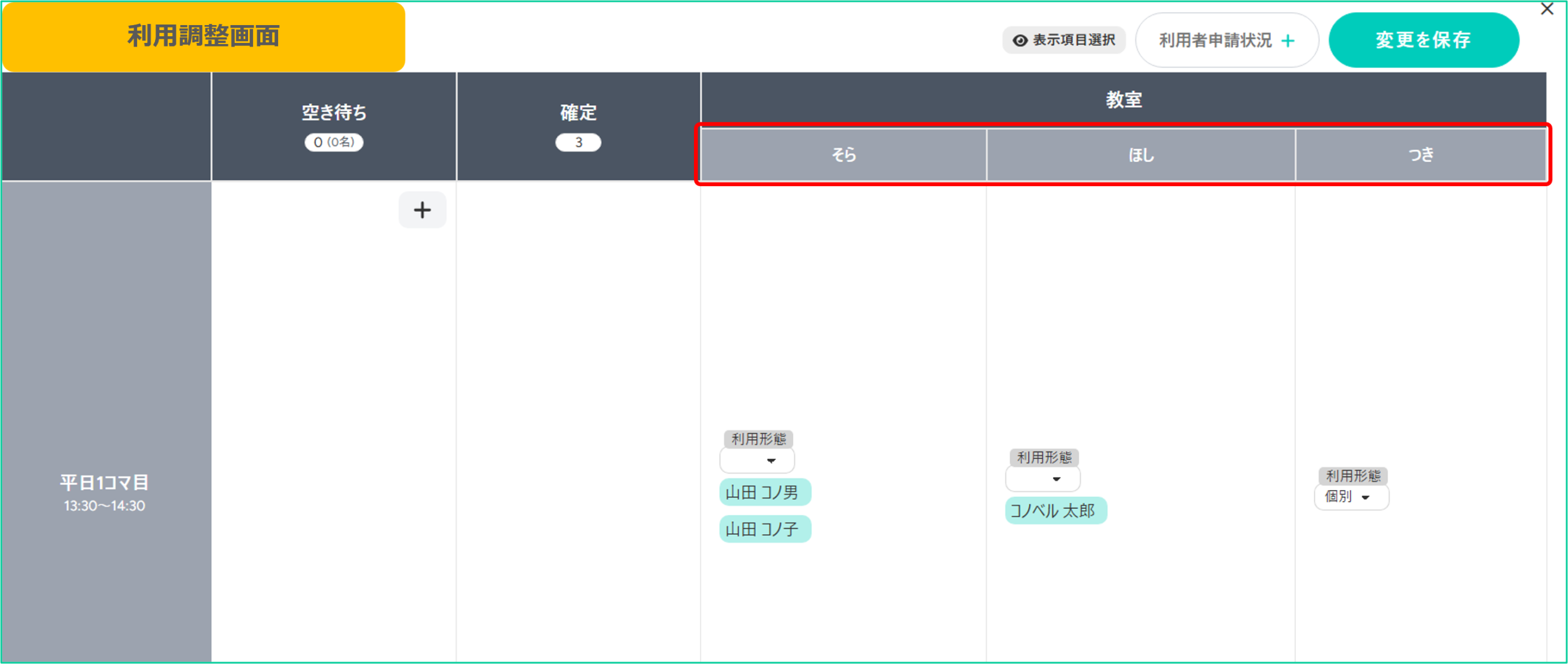Close the 利用調整画面 with X icon

pyautogui.click(x=1547, y=9)
